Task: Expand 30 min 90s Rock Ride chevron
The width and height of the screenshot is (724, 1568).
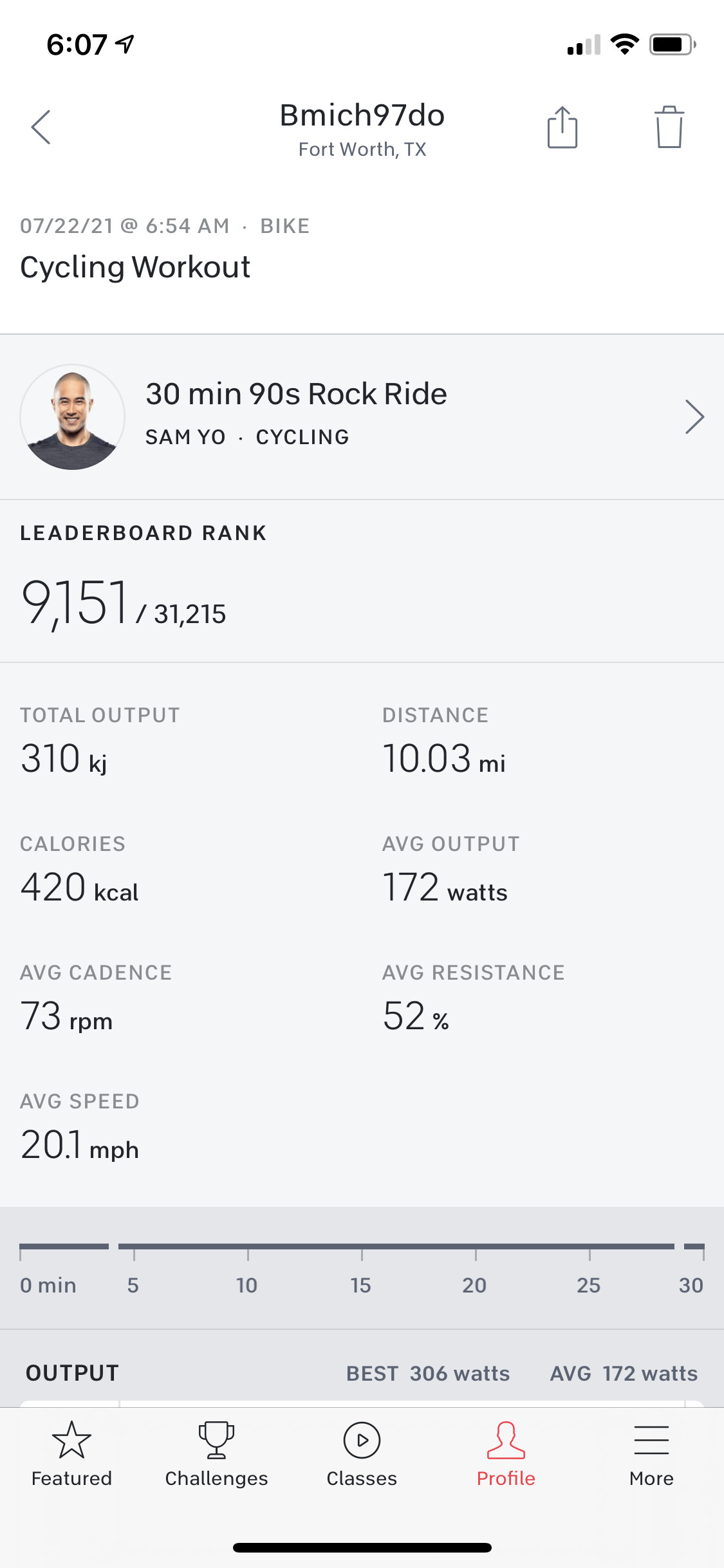Action: click(x=694, y=417)
